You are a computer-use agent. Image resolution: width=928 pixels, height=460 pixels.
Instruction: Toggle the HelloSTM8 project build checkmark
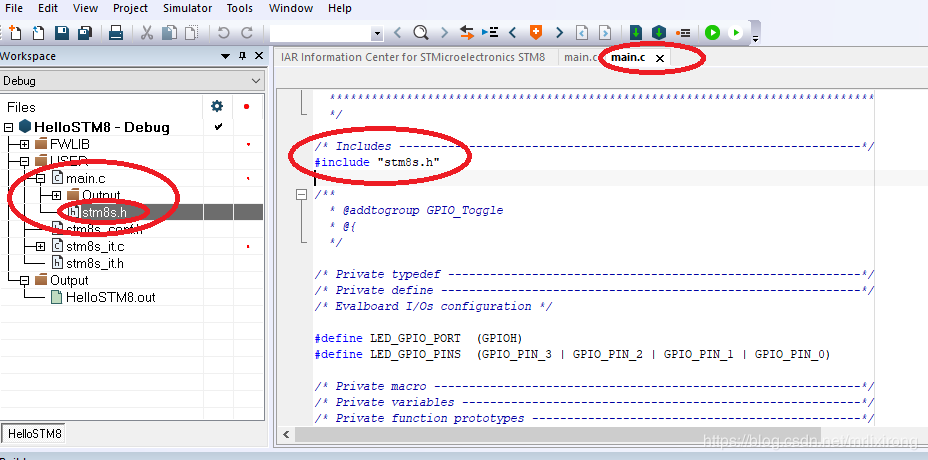[x=218, y=127]
